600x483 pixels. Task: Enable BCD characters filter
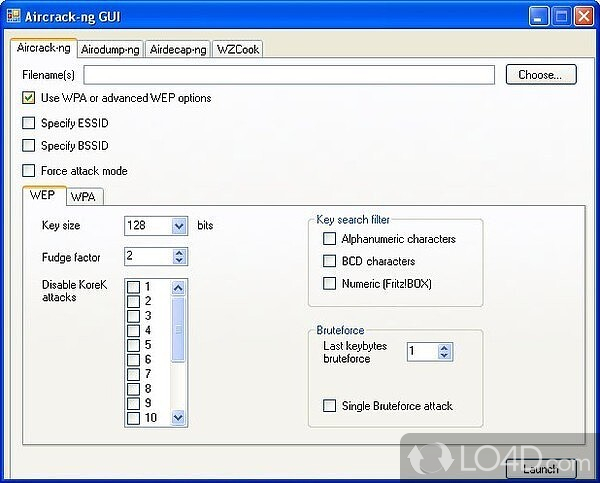click(x=329, y=261)
